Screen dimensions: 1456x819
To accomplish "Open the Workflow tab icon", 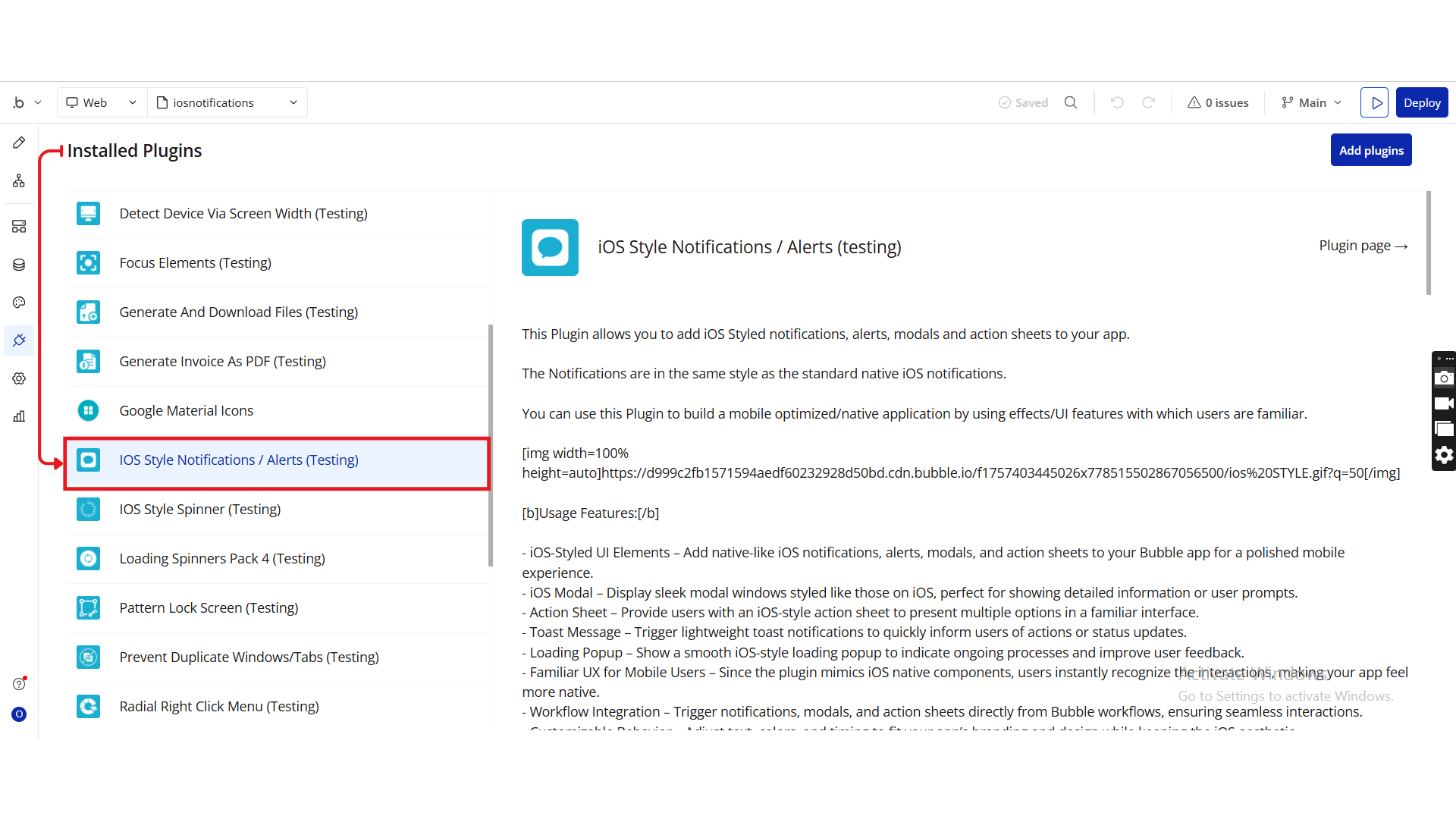I will [x=19, y=180].
